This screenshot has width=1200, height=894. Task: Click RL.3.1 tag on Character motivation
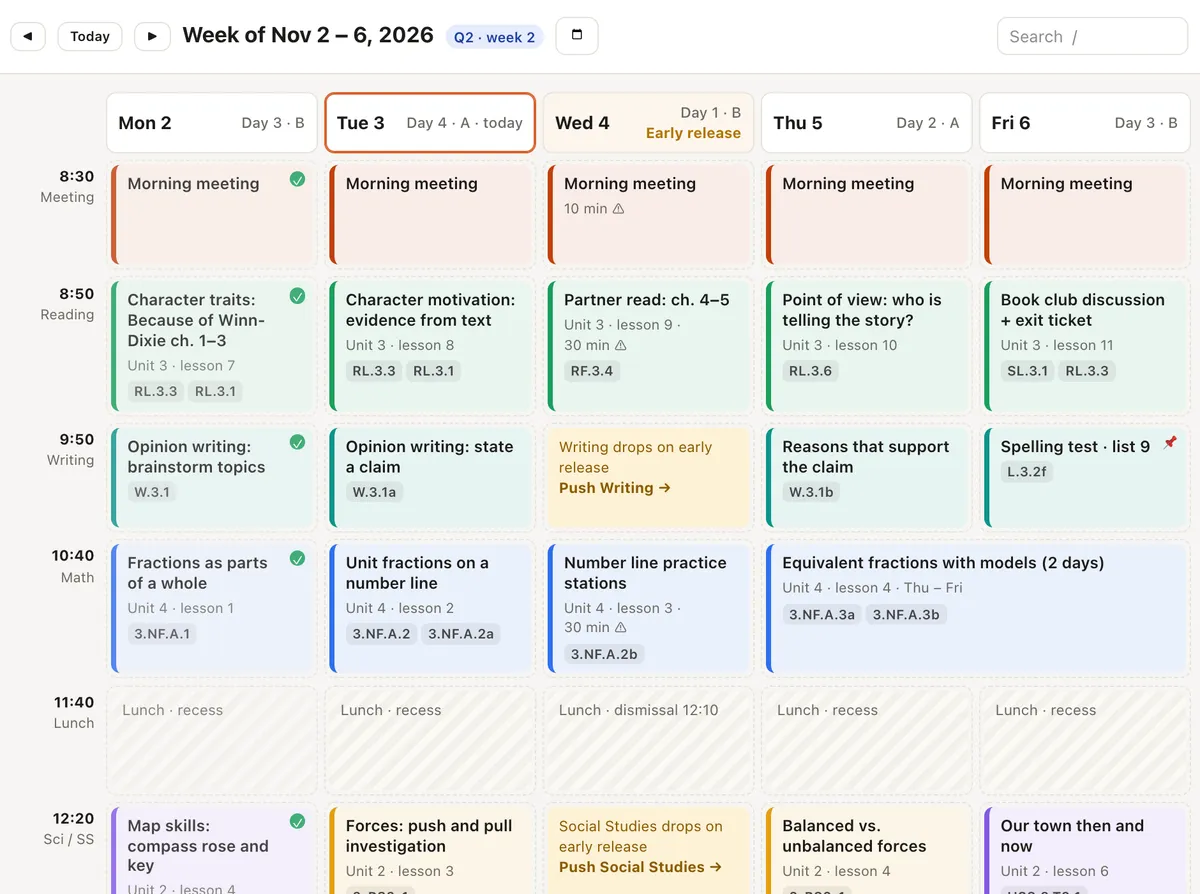tap(434, 371)
